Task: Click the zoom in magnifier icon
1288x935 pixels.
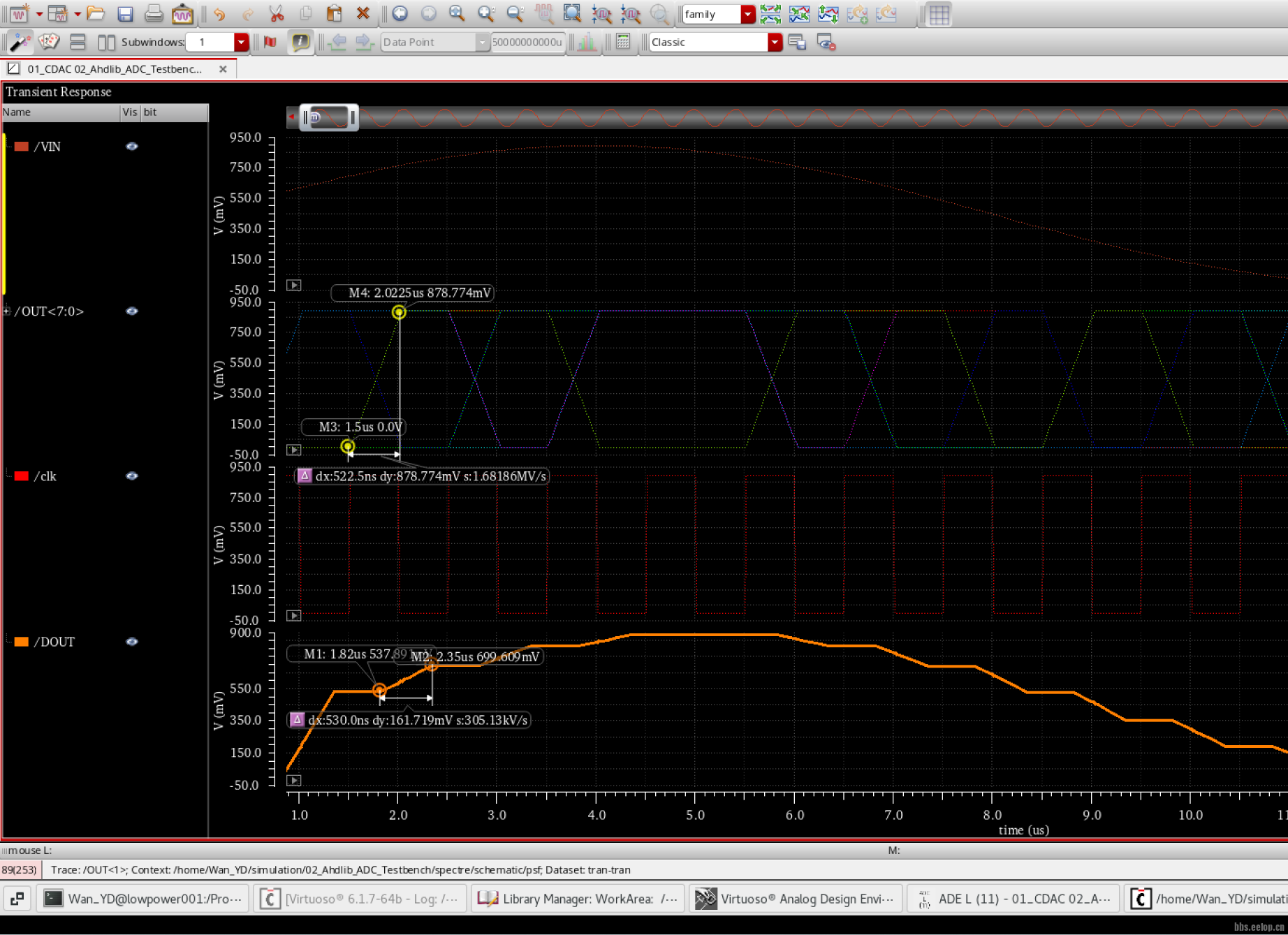Action: [x=486, y=13]
